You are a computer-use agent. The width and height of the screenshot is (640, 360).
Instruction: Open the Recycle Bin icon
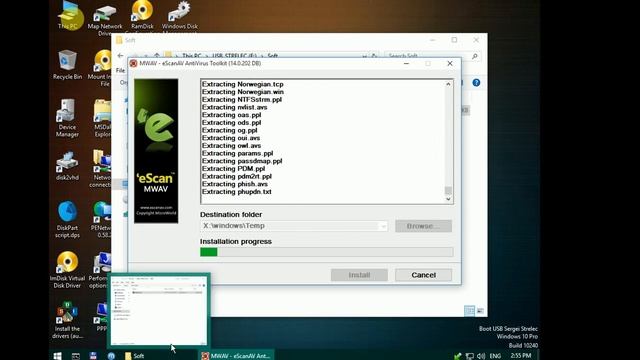[67, 64]
